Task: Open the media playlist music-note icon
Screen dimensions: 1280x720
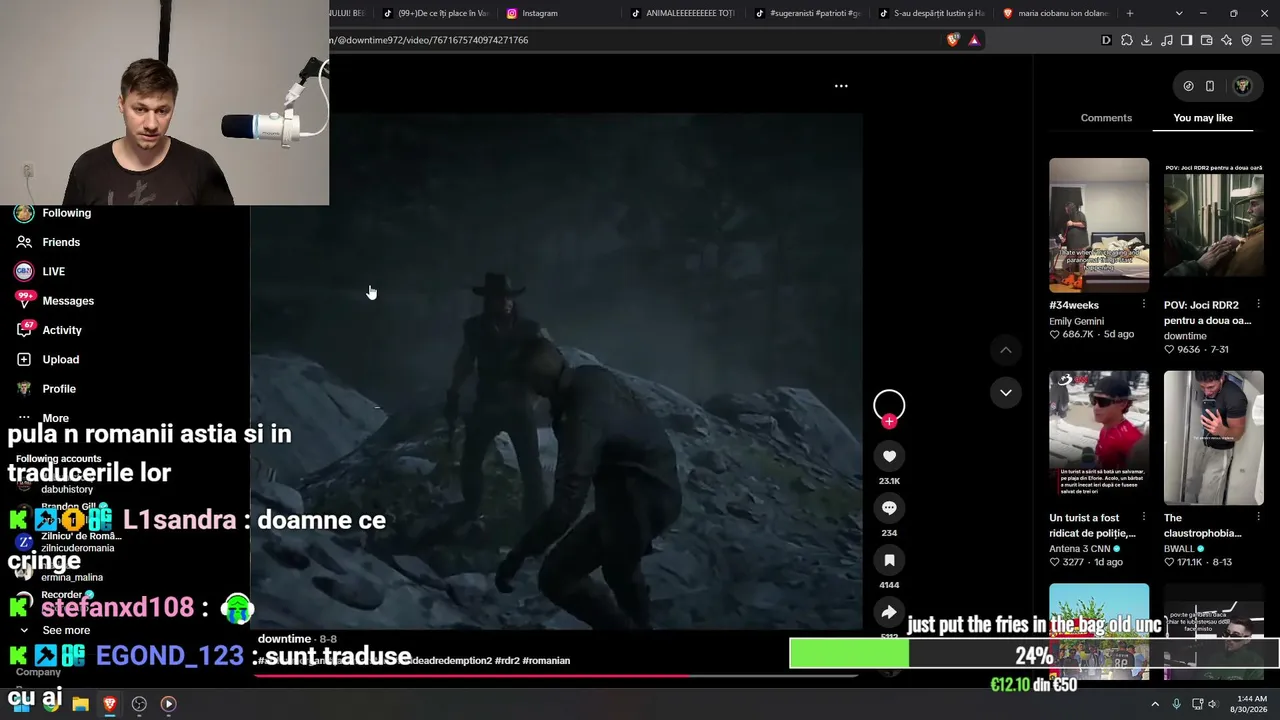Action: [1166, 40]
